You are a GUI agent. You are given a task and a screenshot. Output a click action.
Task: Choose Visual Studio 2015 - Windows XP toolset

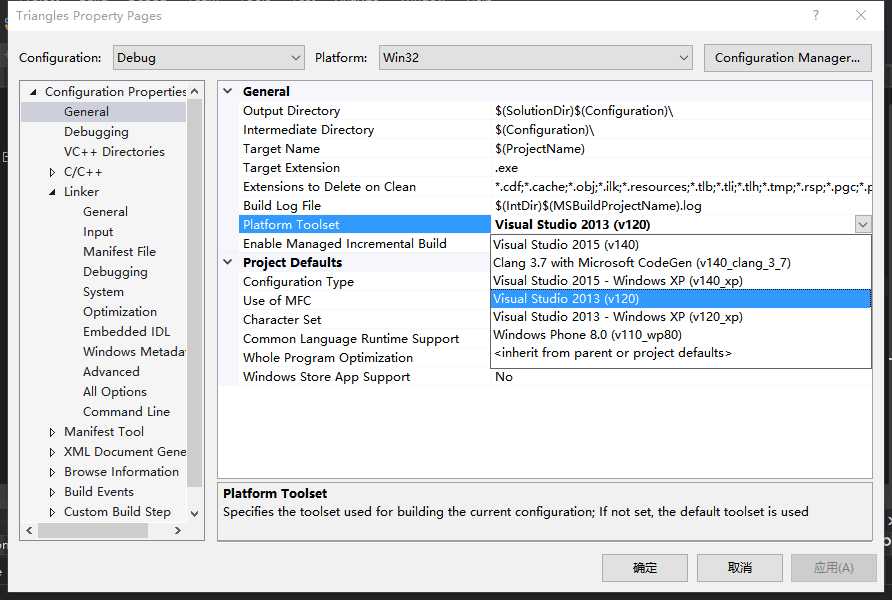coord(680,280)
